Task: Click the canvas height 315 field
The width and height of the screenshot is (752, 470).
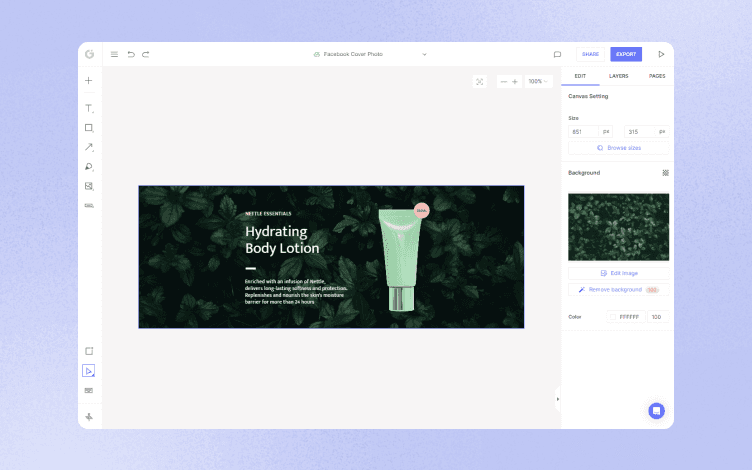Action: (640, 131)
